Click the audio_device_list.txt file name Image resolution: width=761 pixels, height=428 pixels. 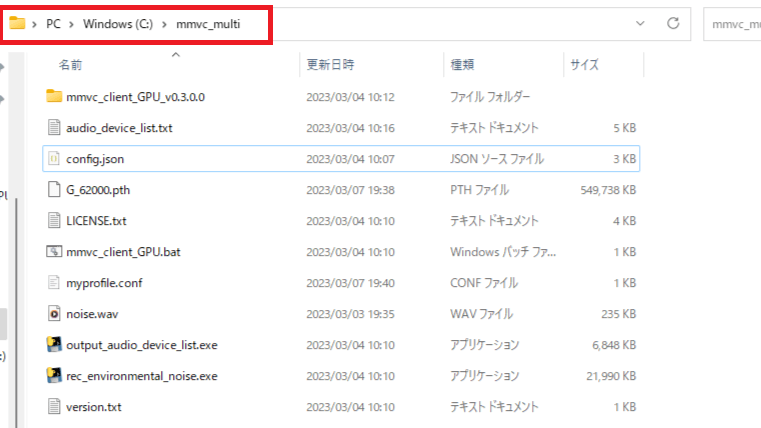pos(119,128)
